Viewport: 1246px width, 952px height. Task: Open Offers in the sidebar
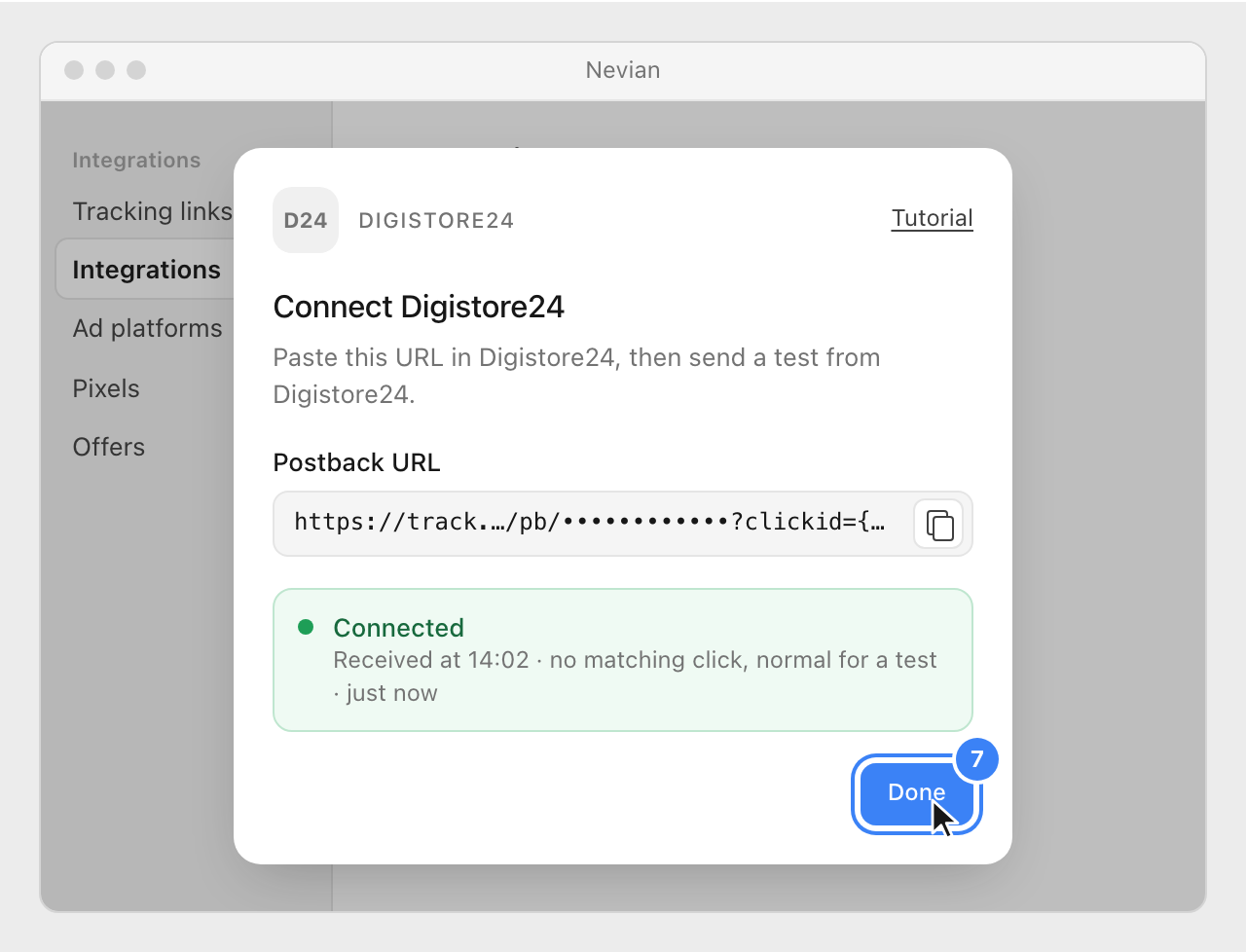point(109,447)
